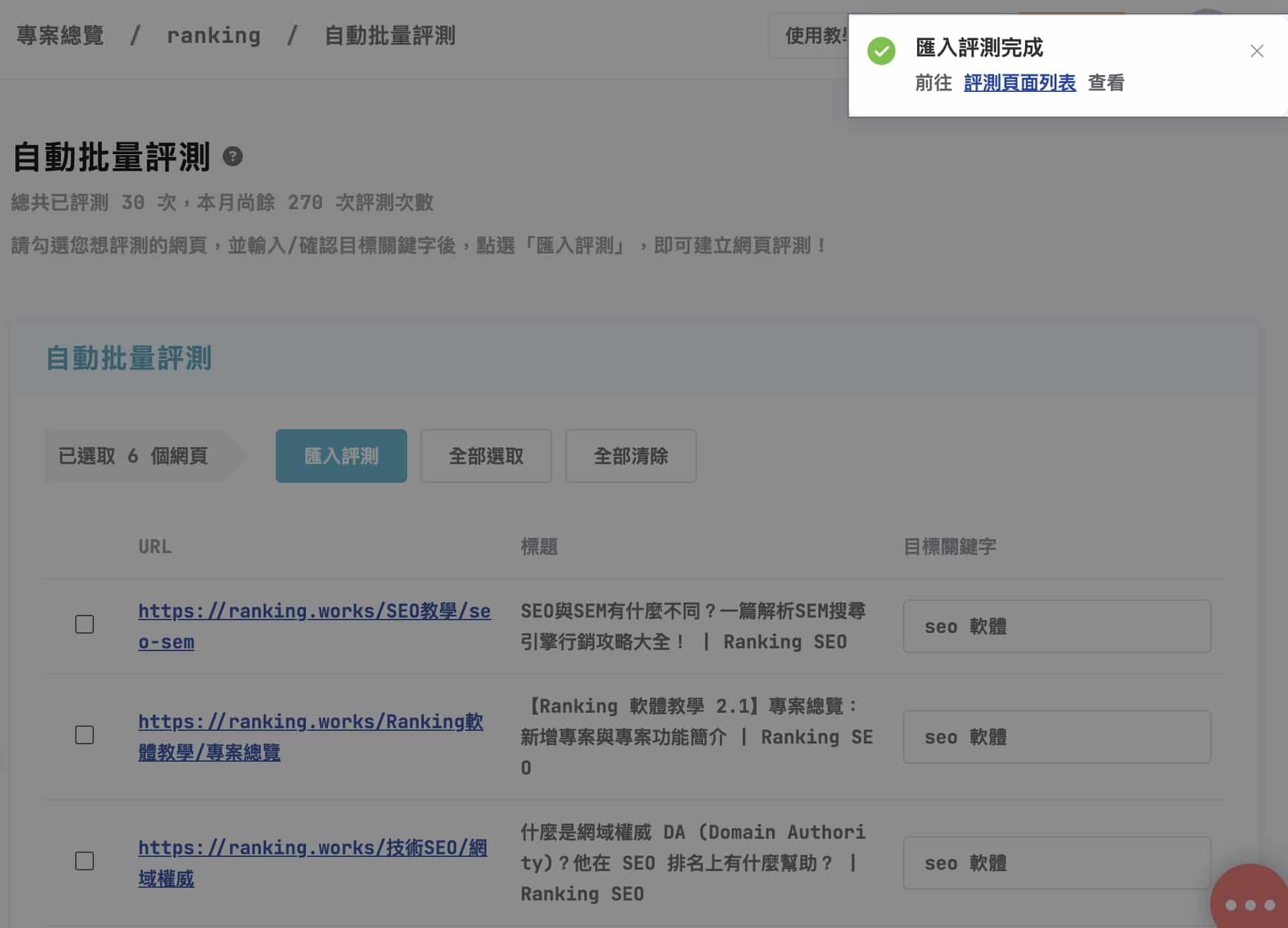
Task: Check the 專案總覽 tutorial row checkbox
Action: [x=85, y=735]
